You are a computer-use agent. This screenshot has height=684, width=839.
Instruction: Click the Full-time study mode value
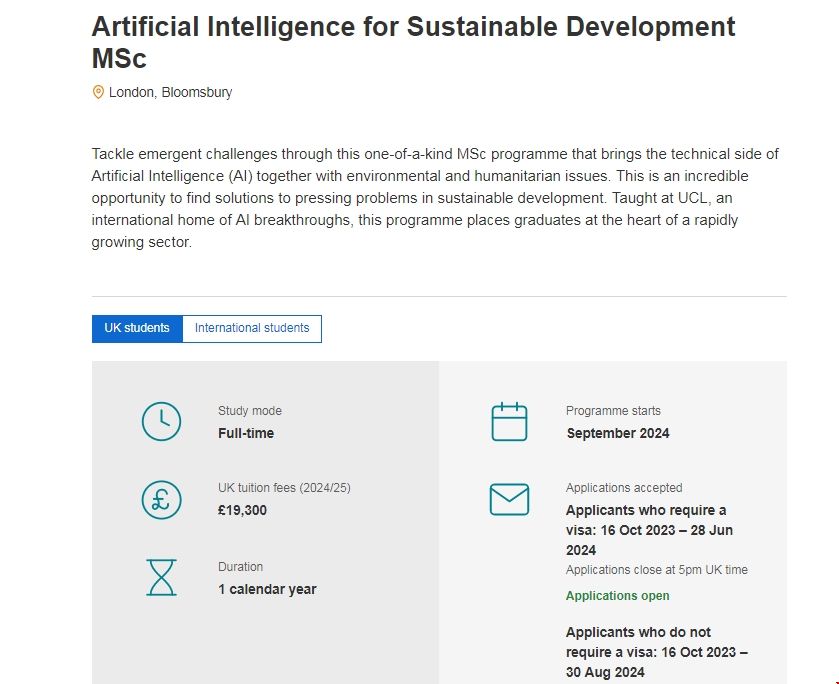pyautogui.click(x=246, y=433)
